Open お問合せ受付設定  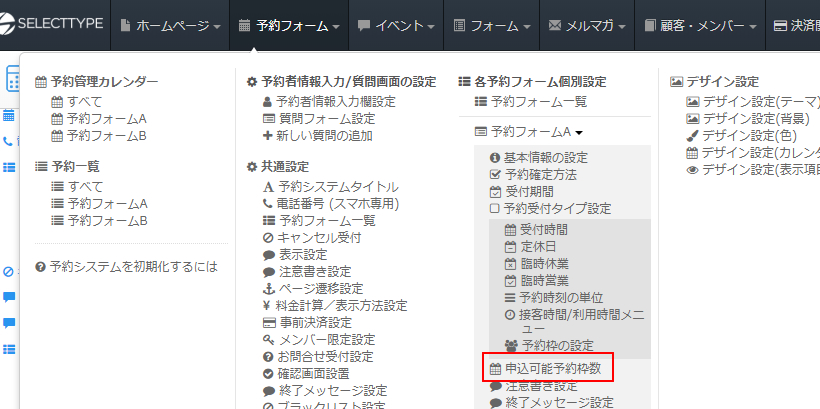click(x=318, y=357)
